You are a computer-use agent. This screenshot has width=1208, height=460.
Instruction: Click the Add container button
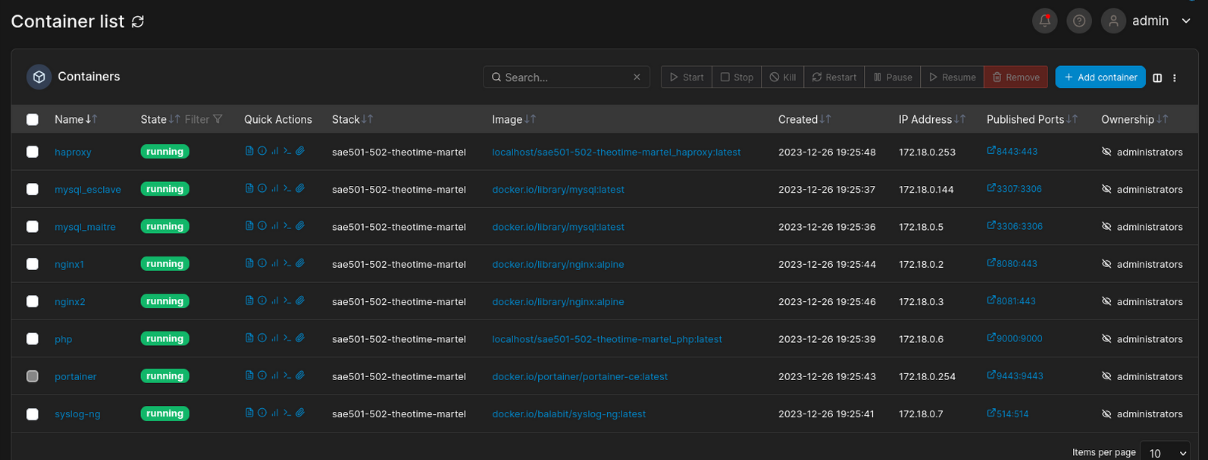click(1099, 77)
